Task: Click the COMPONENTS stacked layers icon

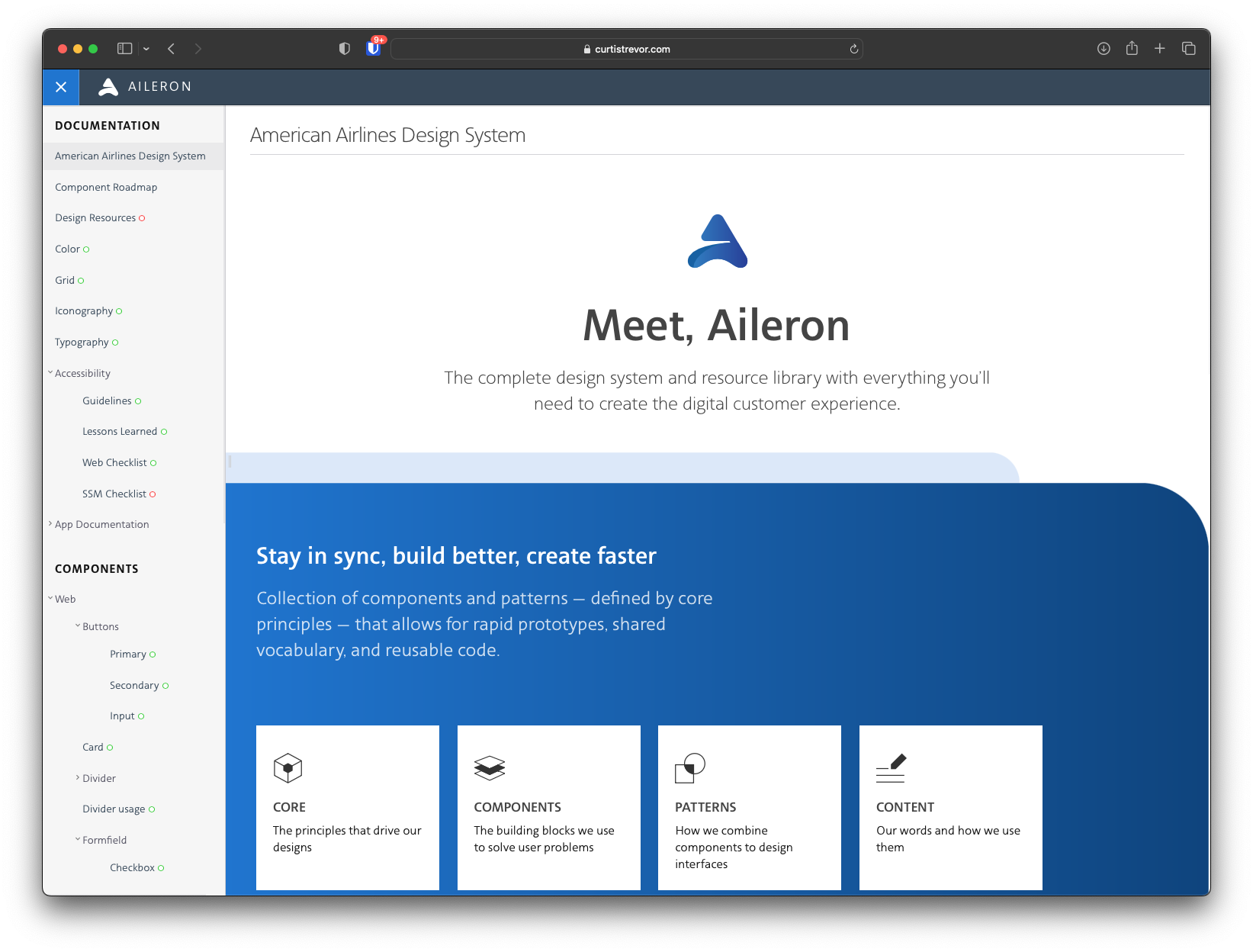Action: point(490,768)
